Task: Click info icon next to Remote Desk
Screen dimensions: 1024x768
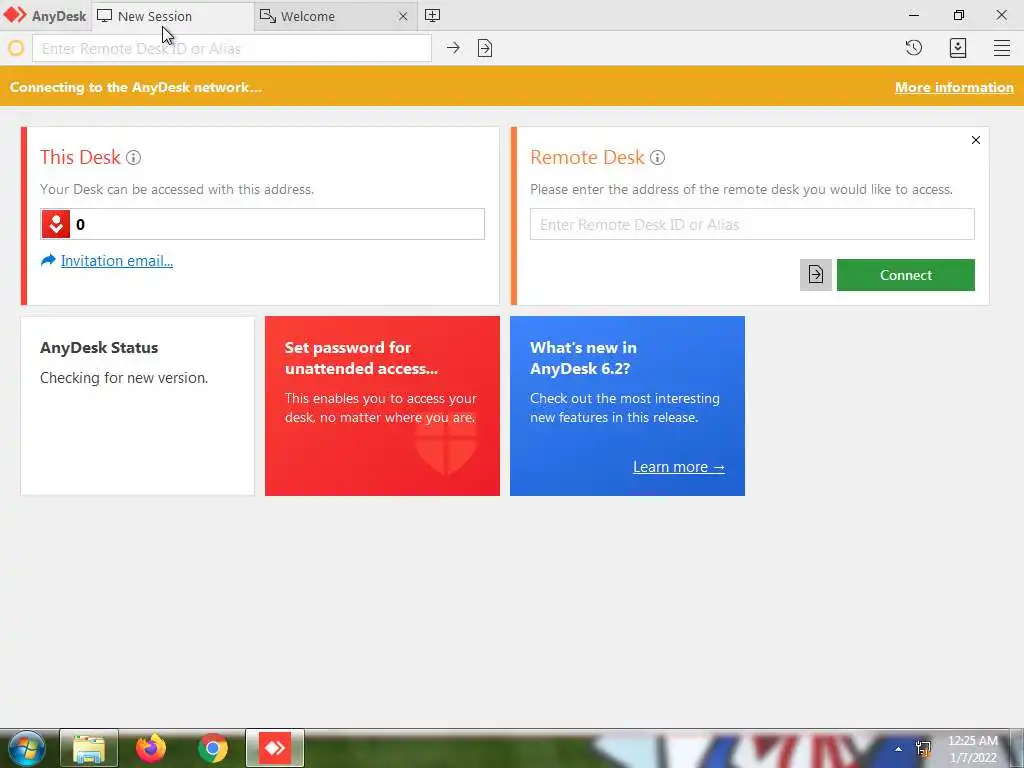Action: 658,157
